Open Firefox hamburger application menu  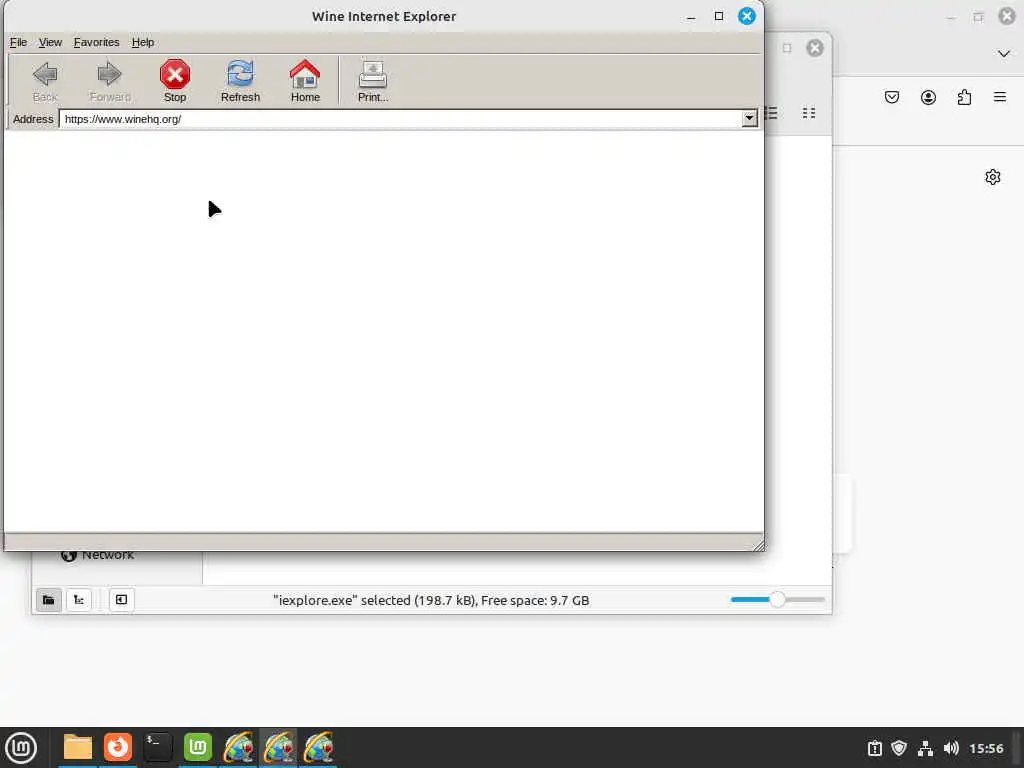(x=1000, y=97)
